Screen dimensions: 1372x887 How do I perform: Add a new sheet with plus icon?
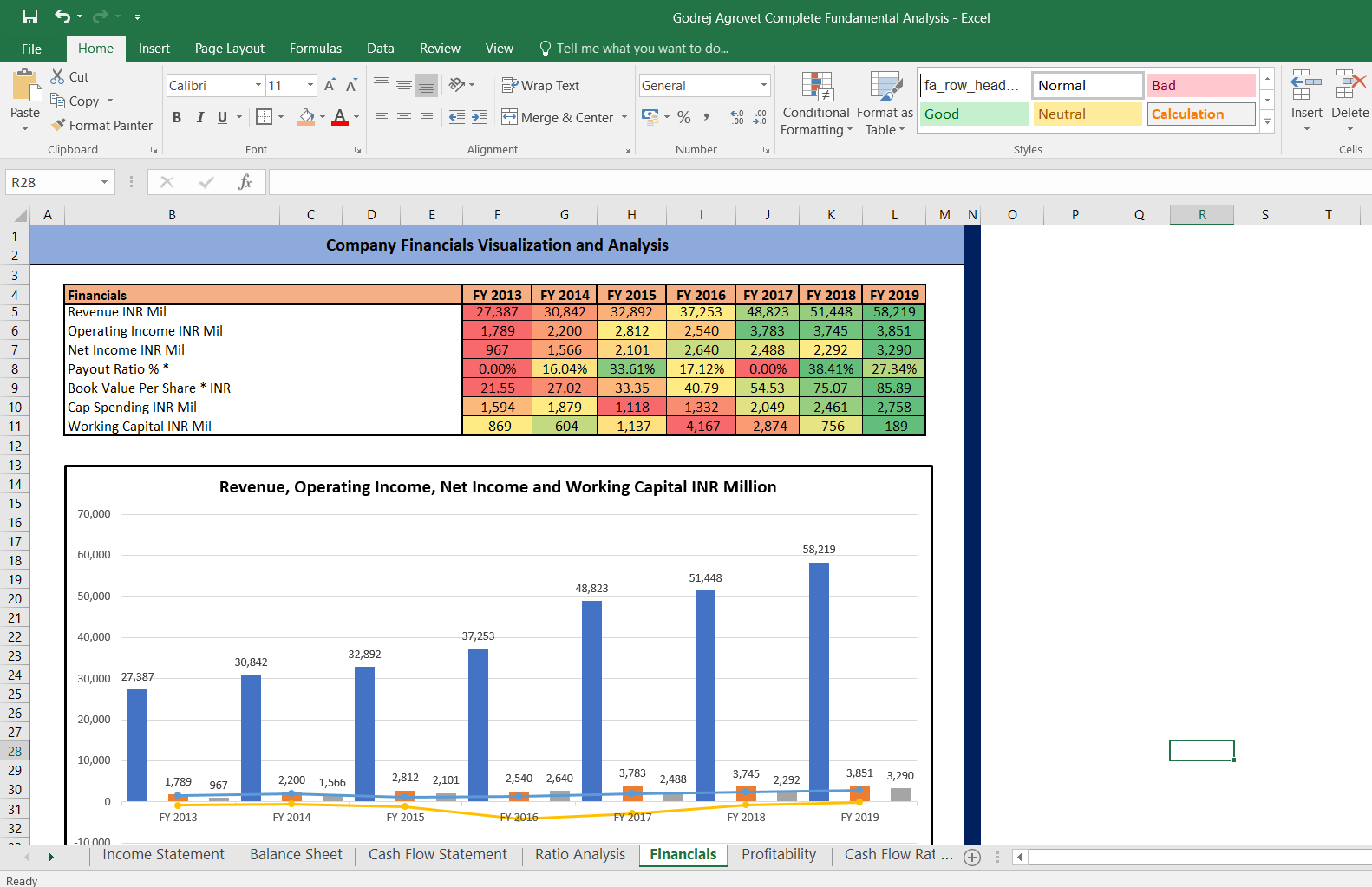click(x=972, y=857)
